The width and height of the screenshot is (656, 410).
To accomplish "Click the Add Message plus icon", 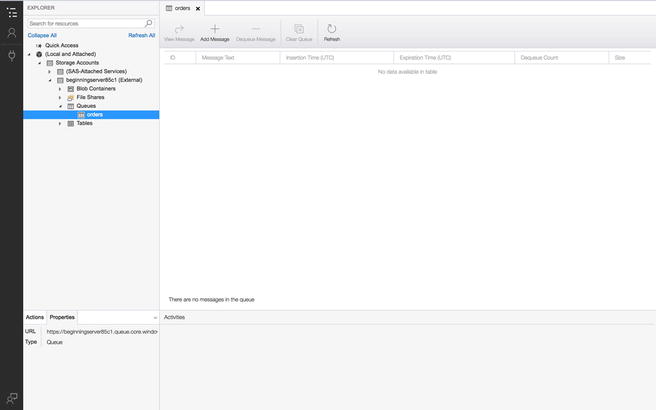I will [214, 30].
